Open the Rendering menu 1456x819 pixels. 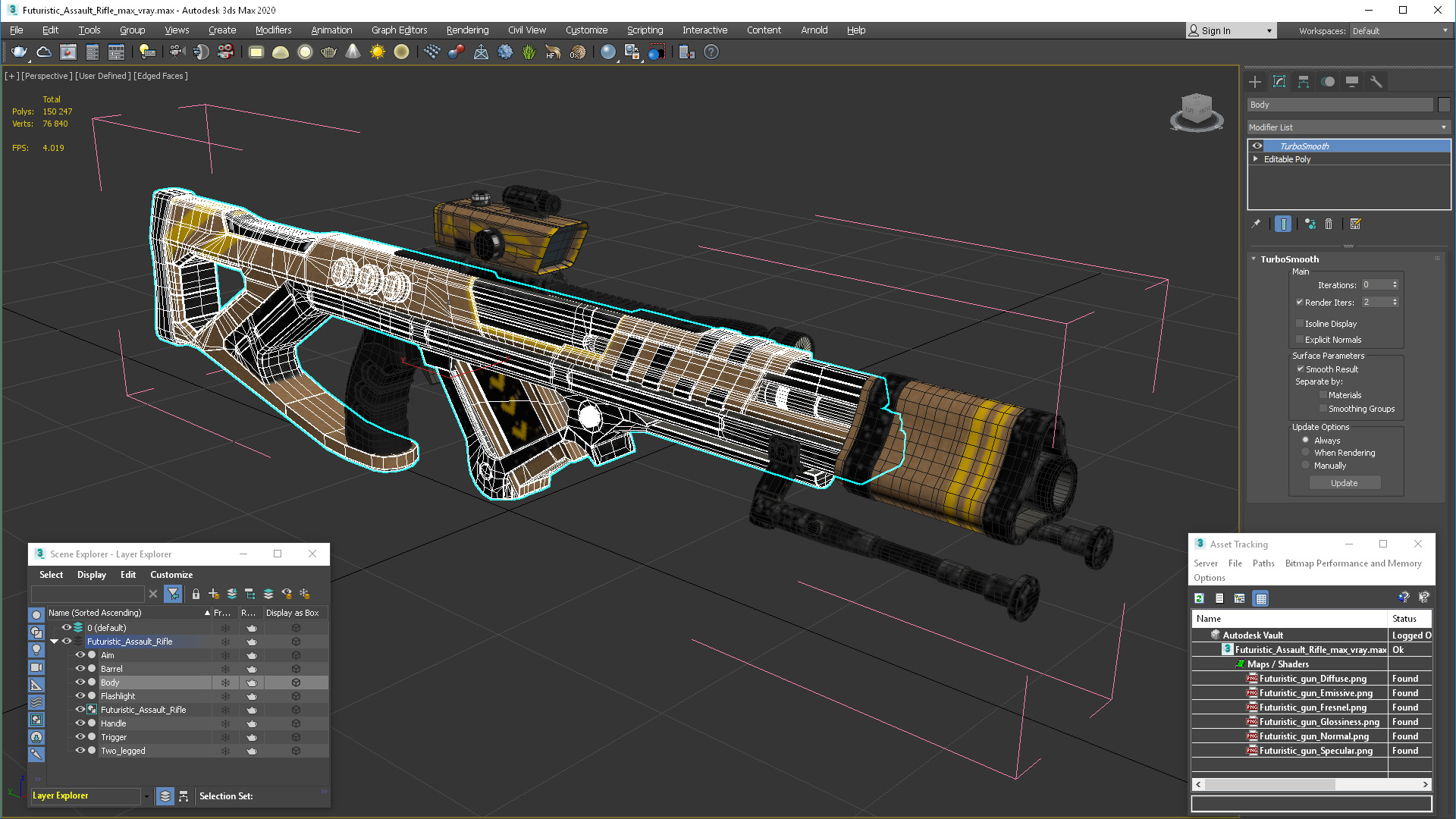467,30
